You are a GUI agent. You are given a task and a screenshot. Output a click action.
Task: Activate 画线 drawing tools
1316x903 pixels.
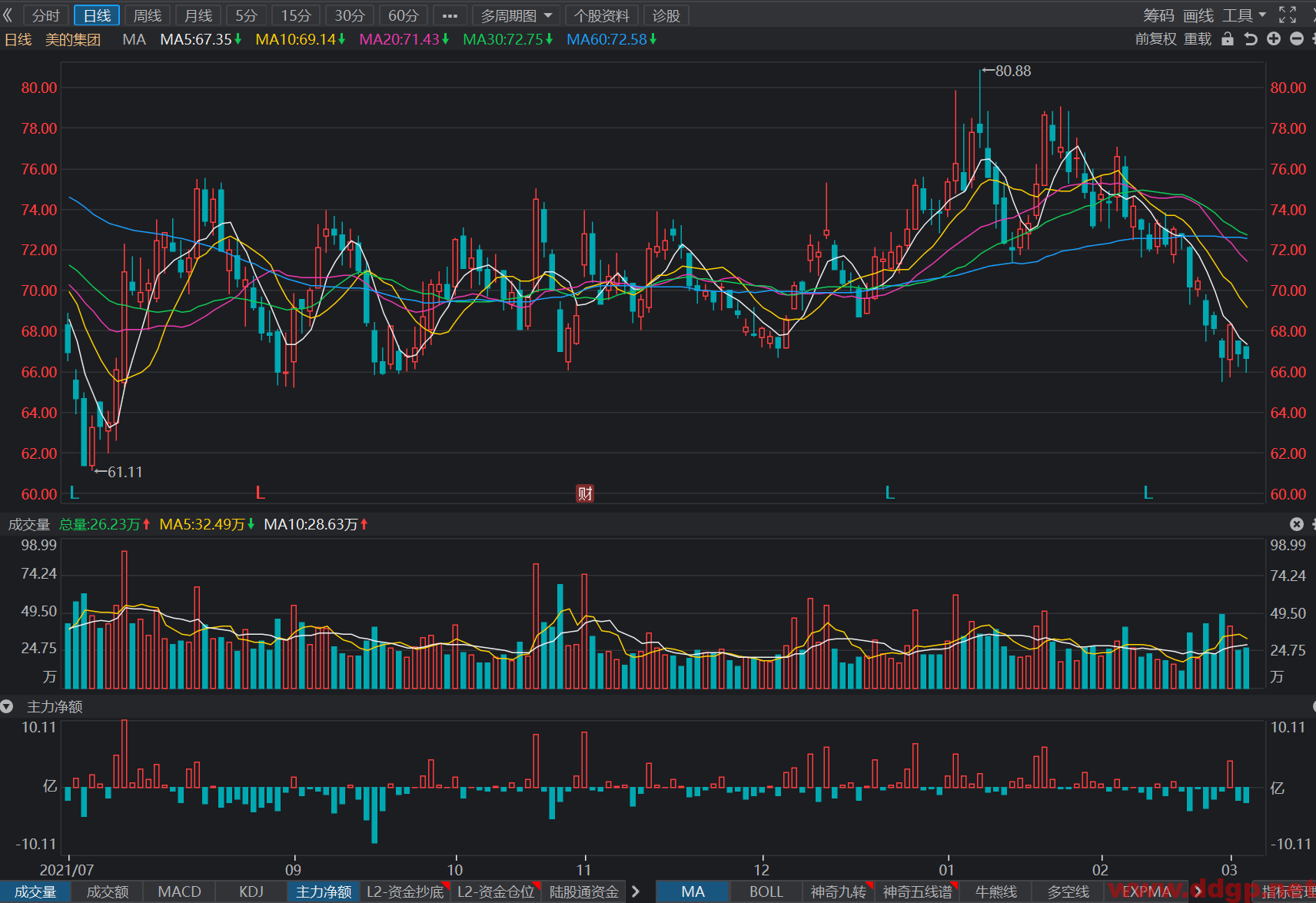(x=1198, y=15)
